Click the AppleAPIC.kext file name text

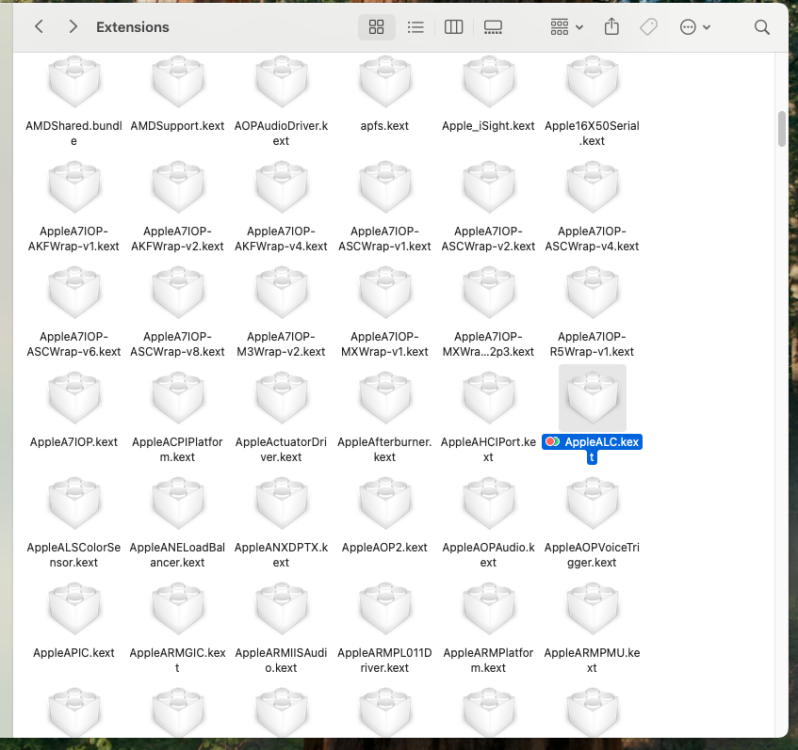pos(74,653)
